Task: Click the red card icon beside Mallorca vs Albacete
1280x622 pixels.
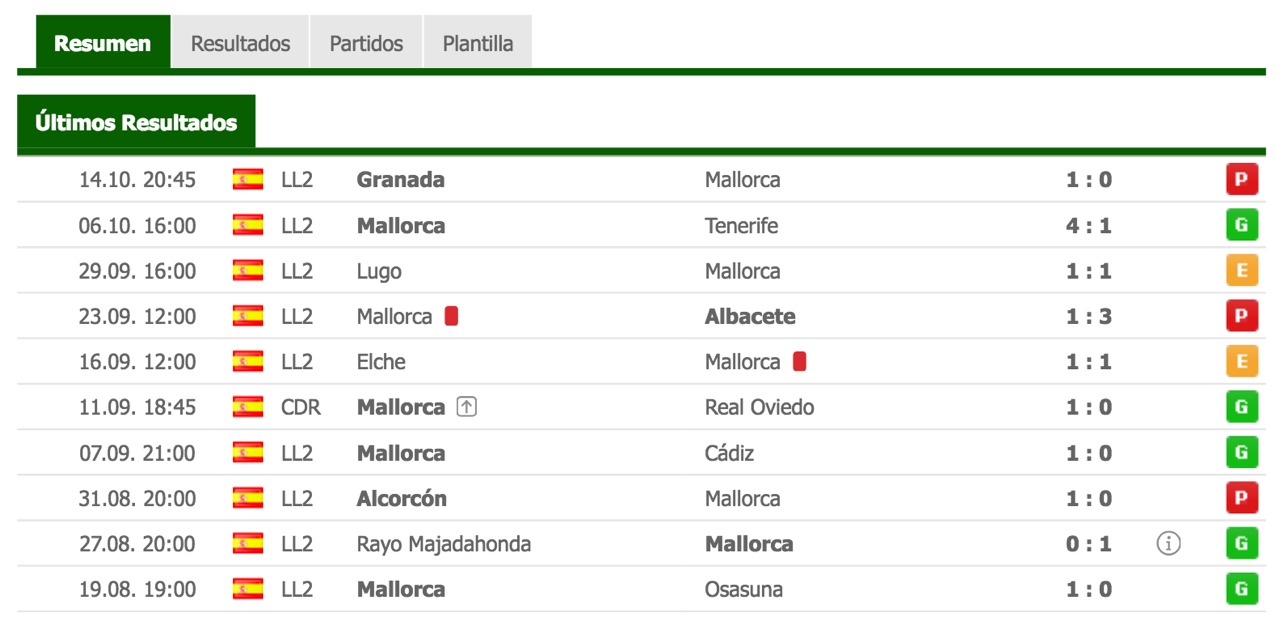Action: click(451, 316)
